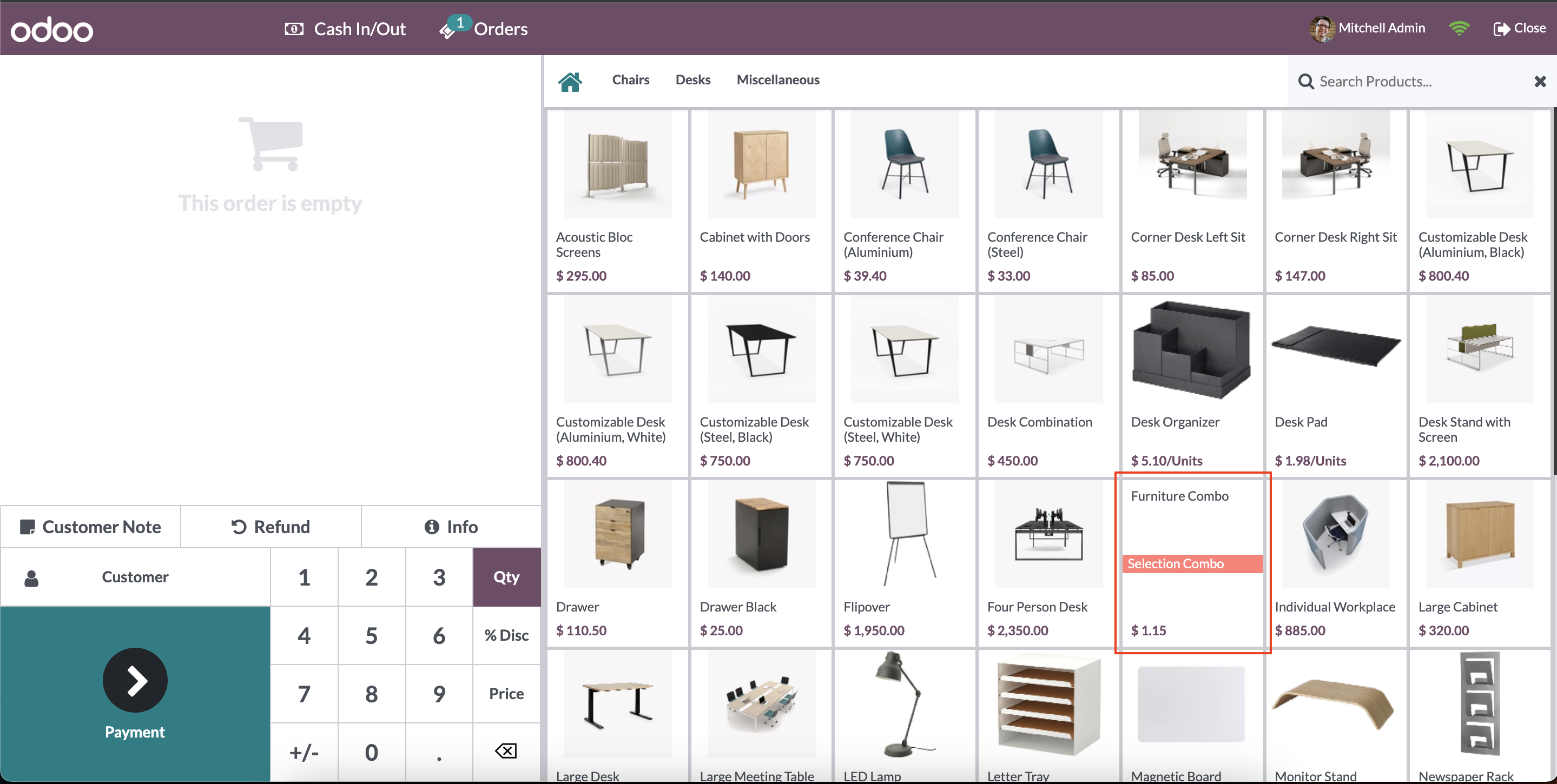
Task: Switch numpad to % Disc mode
Action: pyautogui.click(x=506, y=635)
